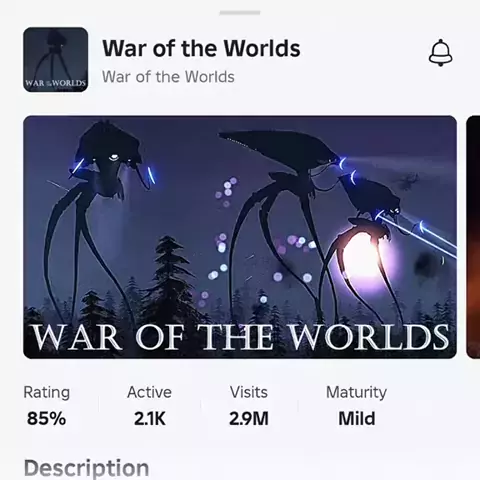
Task: Select the 2.9M visits value
Action: click(x=249, y=419)
